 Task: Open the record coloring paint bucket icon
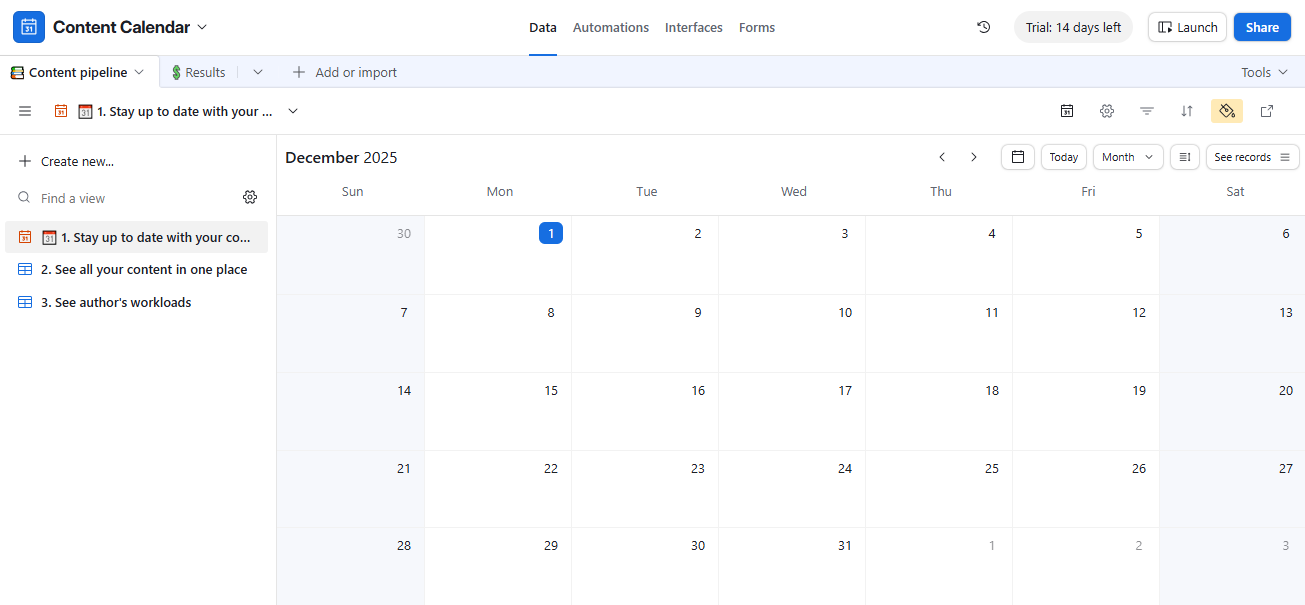click(x=1227, y=111)
